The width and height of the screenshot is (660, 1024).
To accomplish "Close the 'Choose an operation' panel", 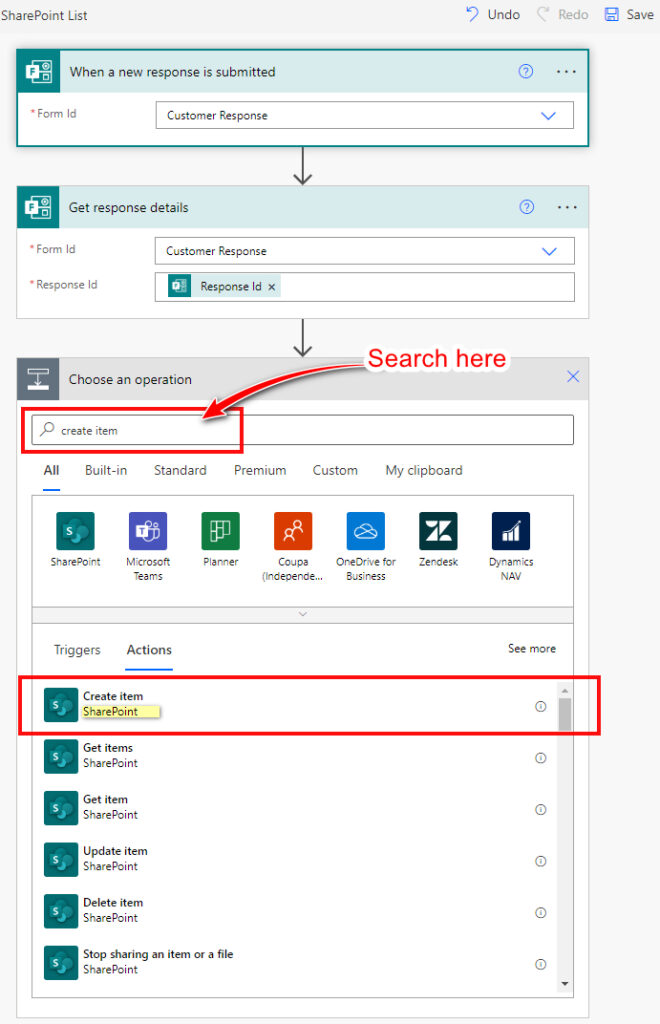I will pyautogui.click(x=573, y=376).
